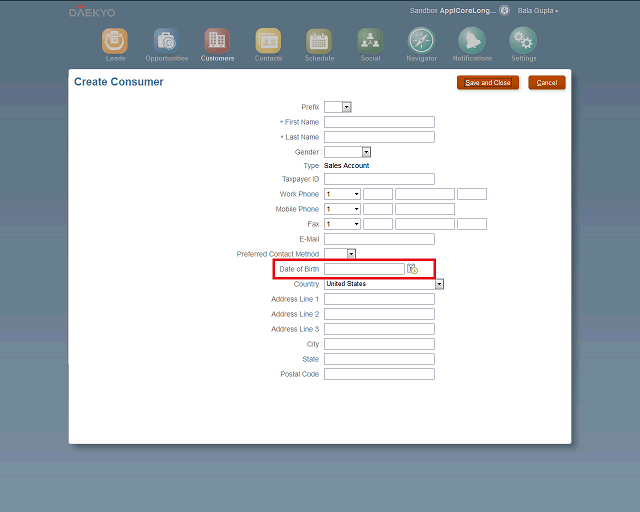Click the City input field
This screenshot has height=512, width=640.
pyautogui.click(x=379, y=344)
